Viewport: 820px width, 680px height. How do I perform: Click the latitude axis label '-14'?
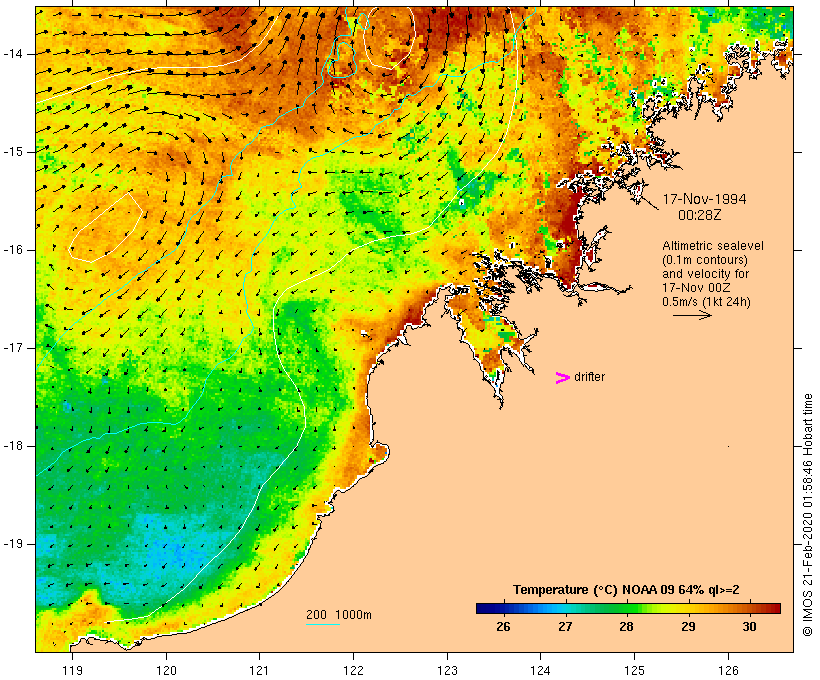[13, 54]
